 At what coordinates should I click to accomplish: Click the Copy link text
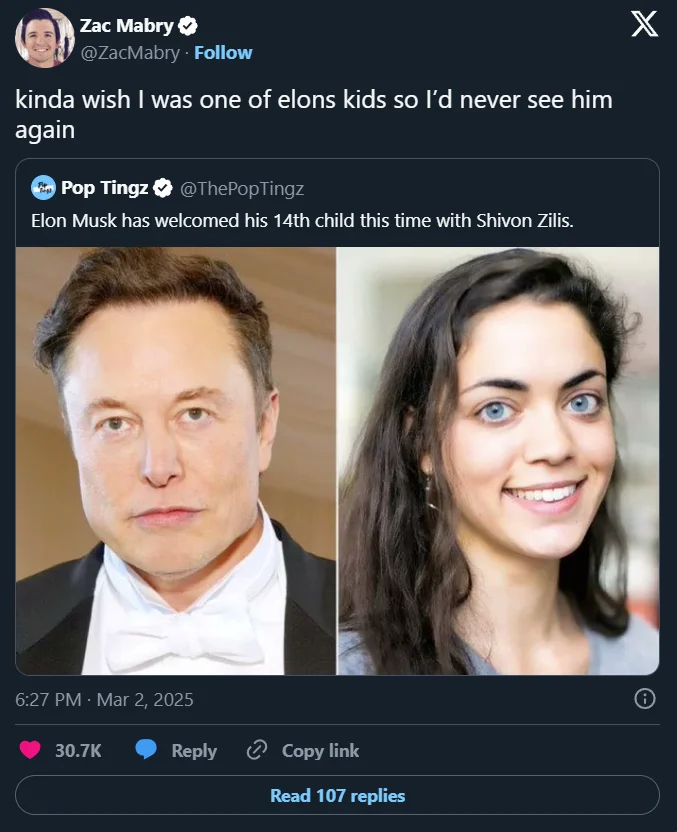click(x=320, y=750)
